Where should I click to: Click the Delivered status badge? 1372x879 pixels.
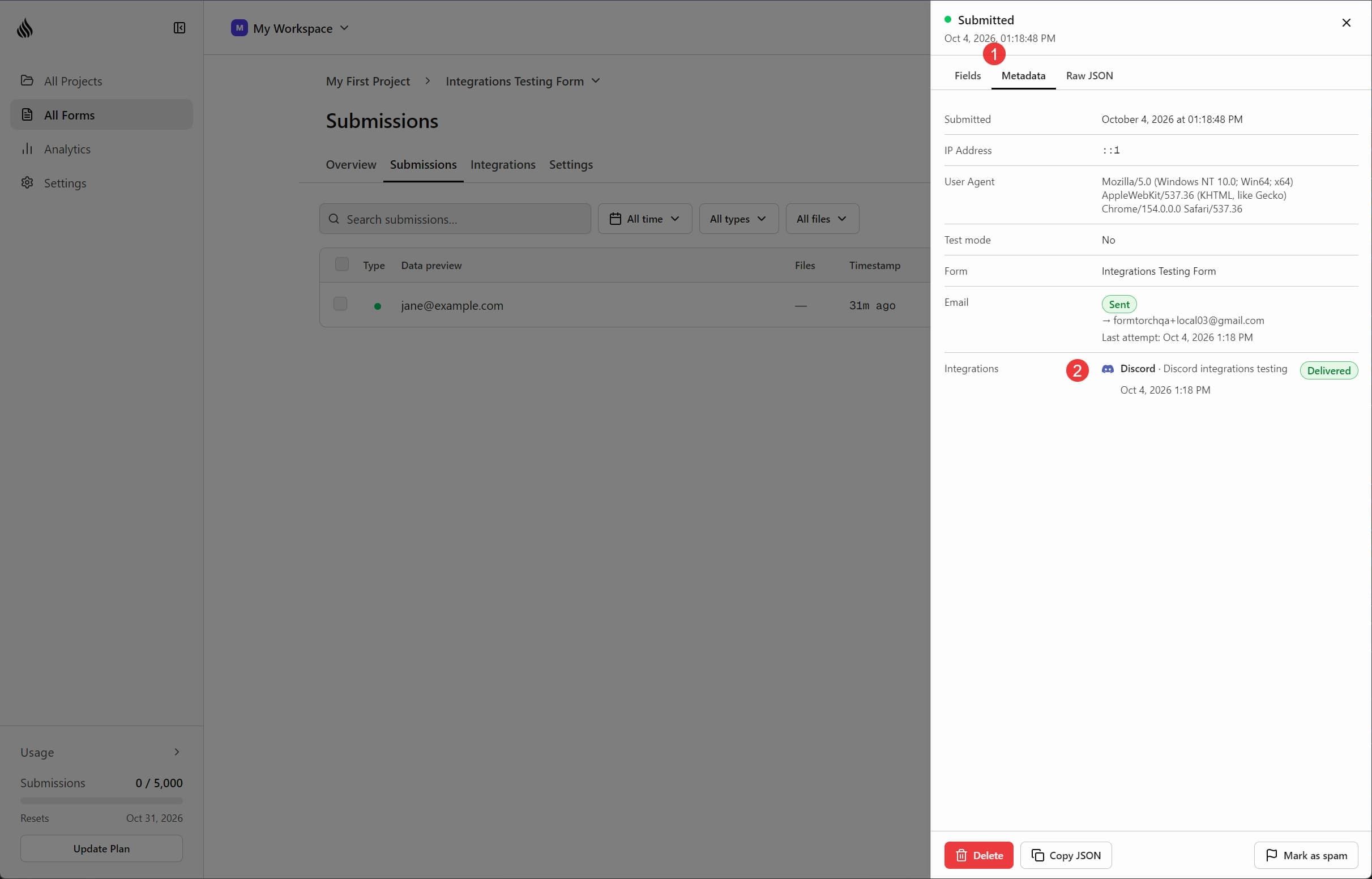pyautogui.click(x=1328, y=370)
